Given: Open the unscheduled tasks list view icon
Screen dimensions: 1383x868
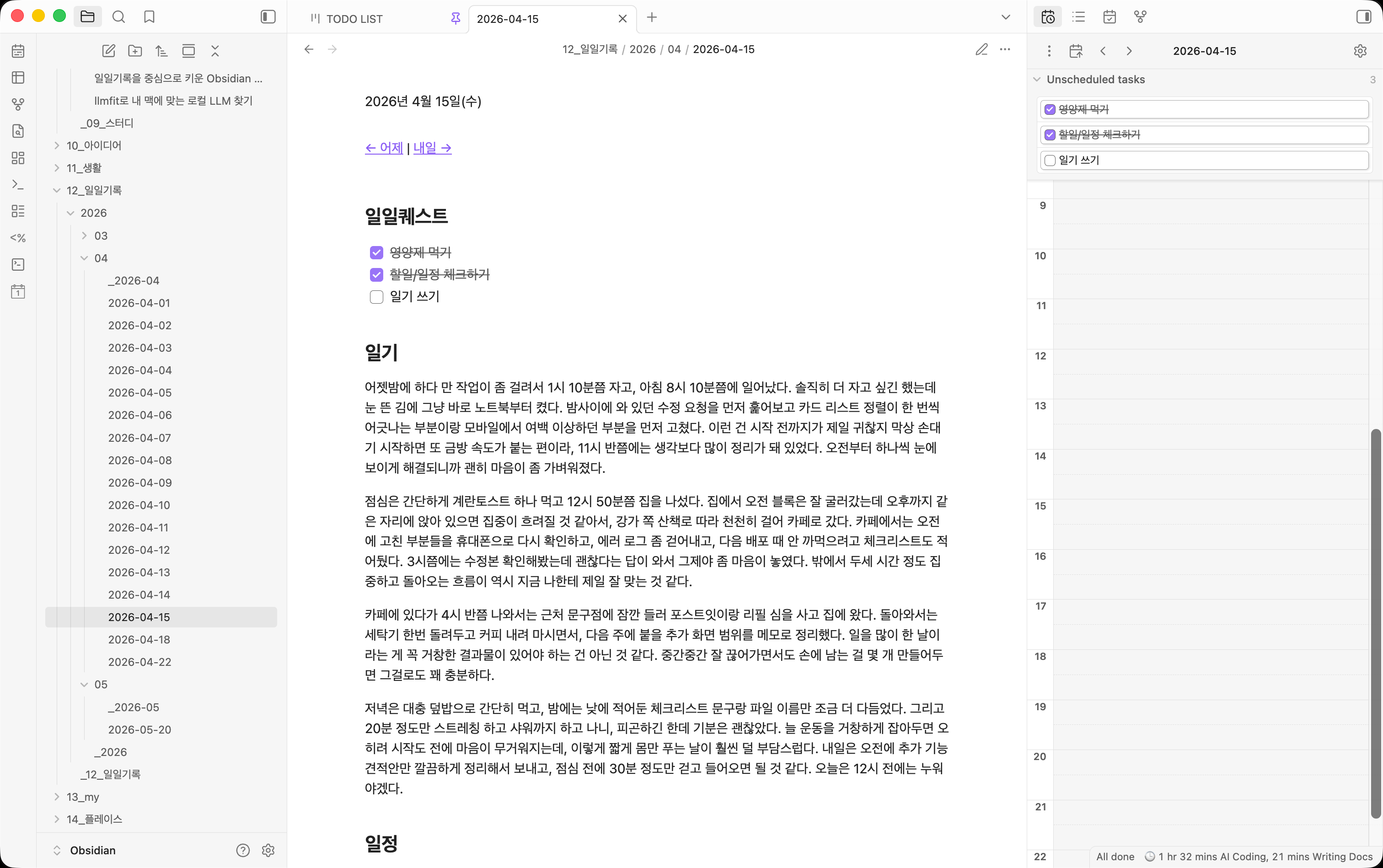Looking at the screenshot, I should [x=1078, y=16].
